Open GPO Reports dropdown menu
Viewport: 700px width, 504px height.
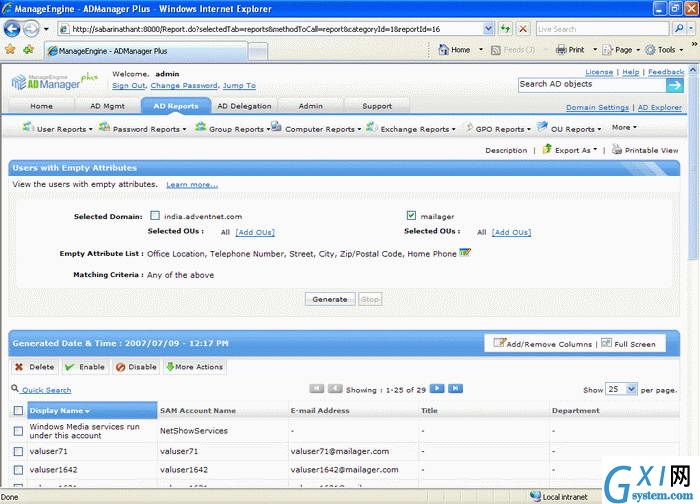498,129
